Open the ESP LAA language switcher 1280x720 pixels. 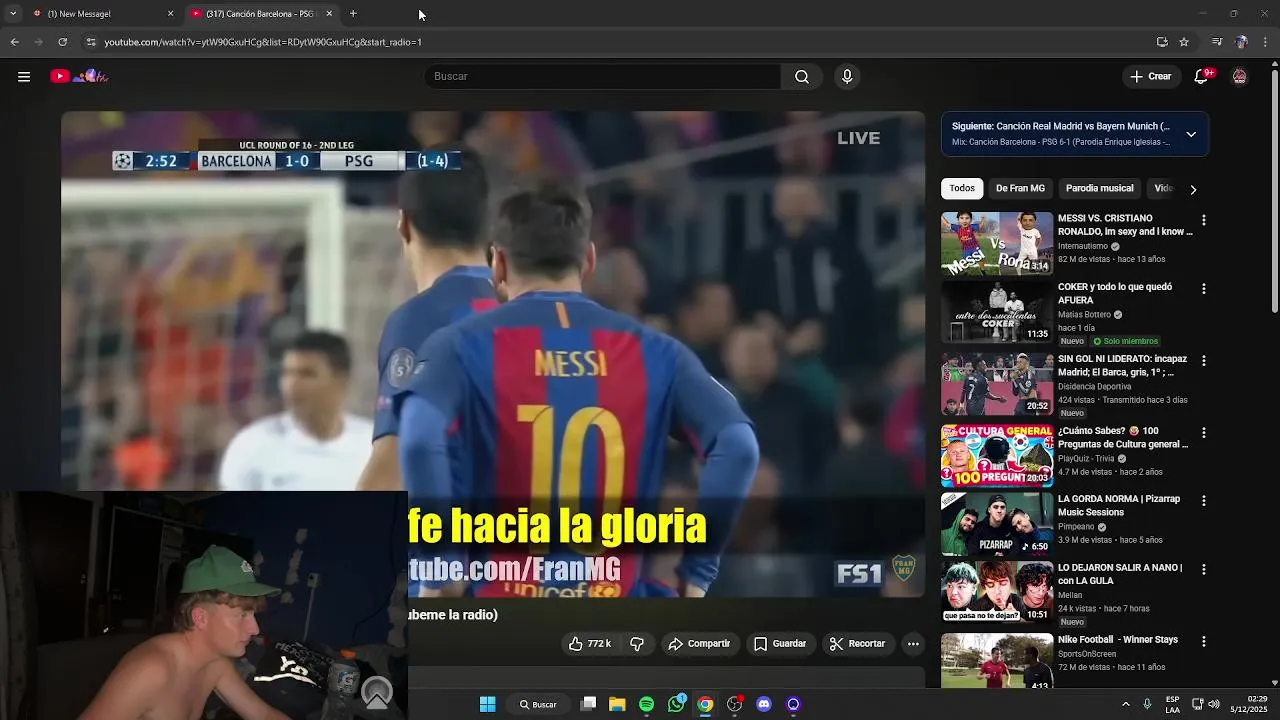[x=1172, y=704]
